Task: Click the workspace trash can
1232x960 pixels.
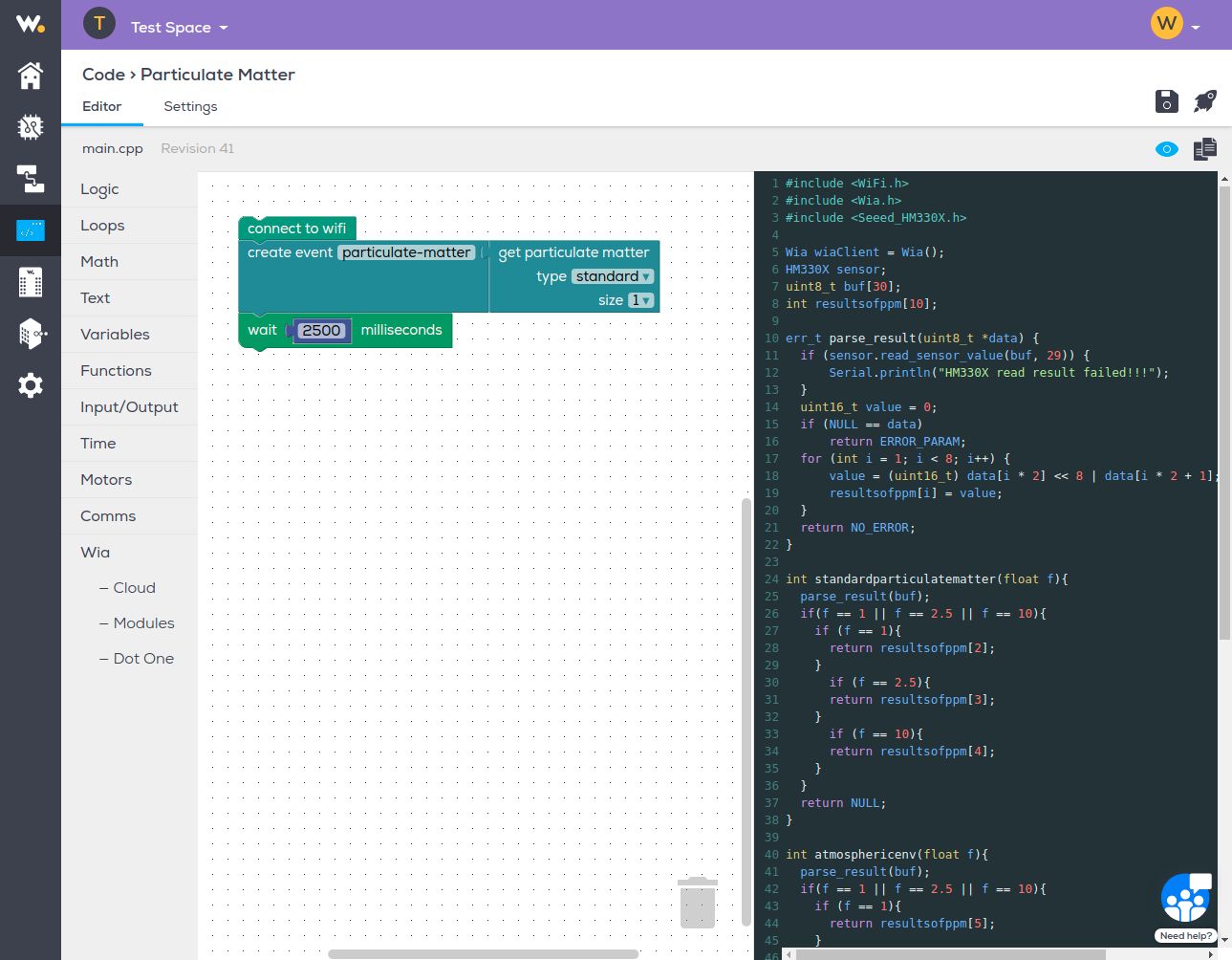Action: point(698,903)
